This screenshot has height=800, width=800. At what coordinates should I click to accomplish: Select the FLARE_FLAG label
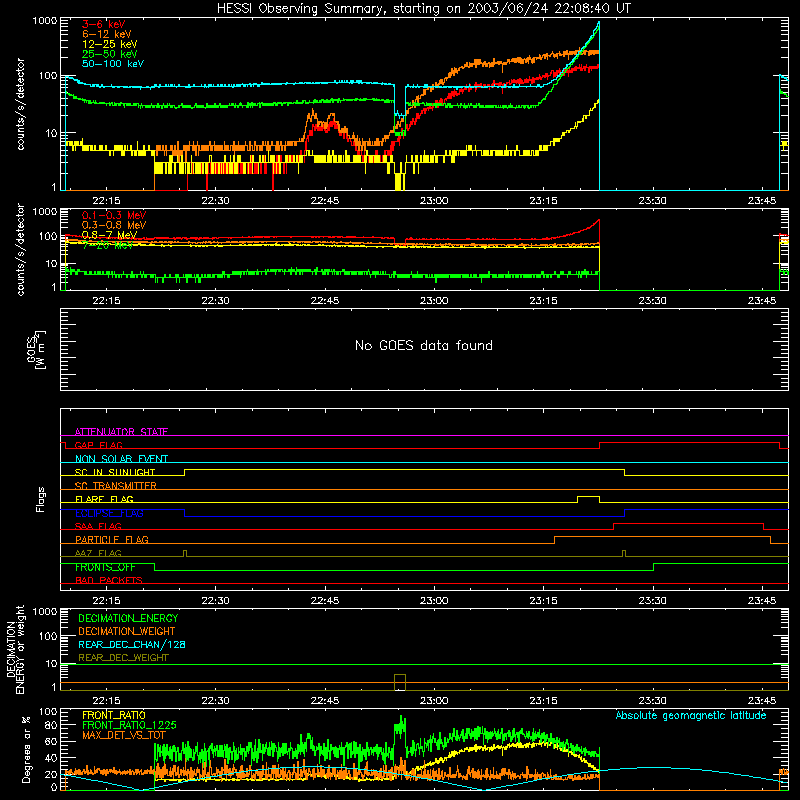104,499
